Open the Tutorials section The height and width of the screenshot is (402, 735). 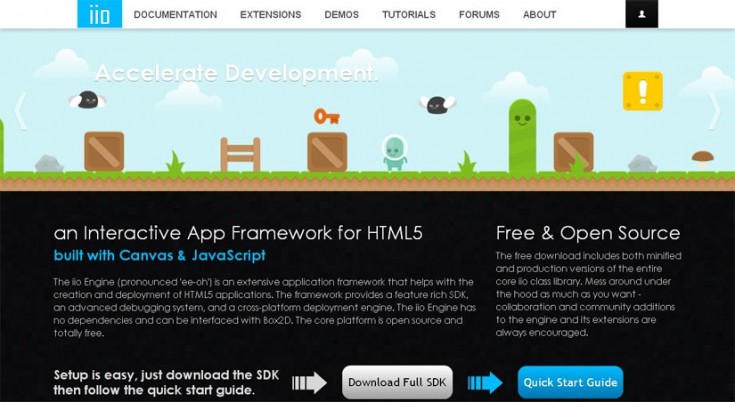point(409,15)
